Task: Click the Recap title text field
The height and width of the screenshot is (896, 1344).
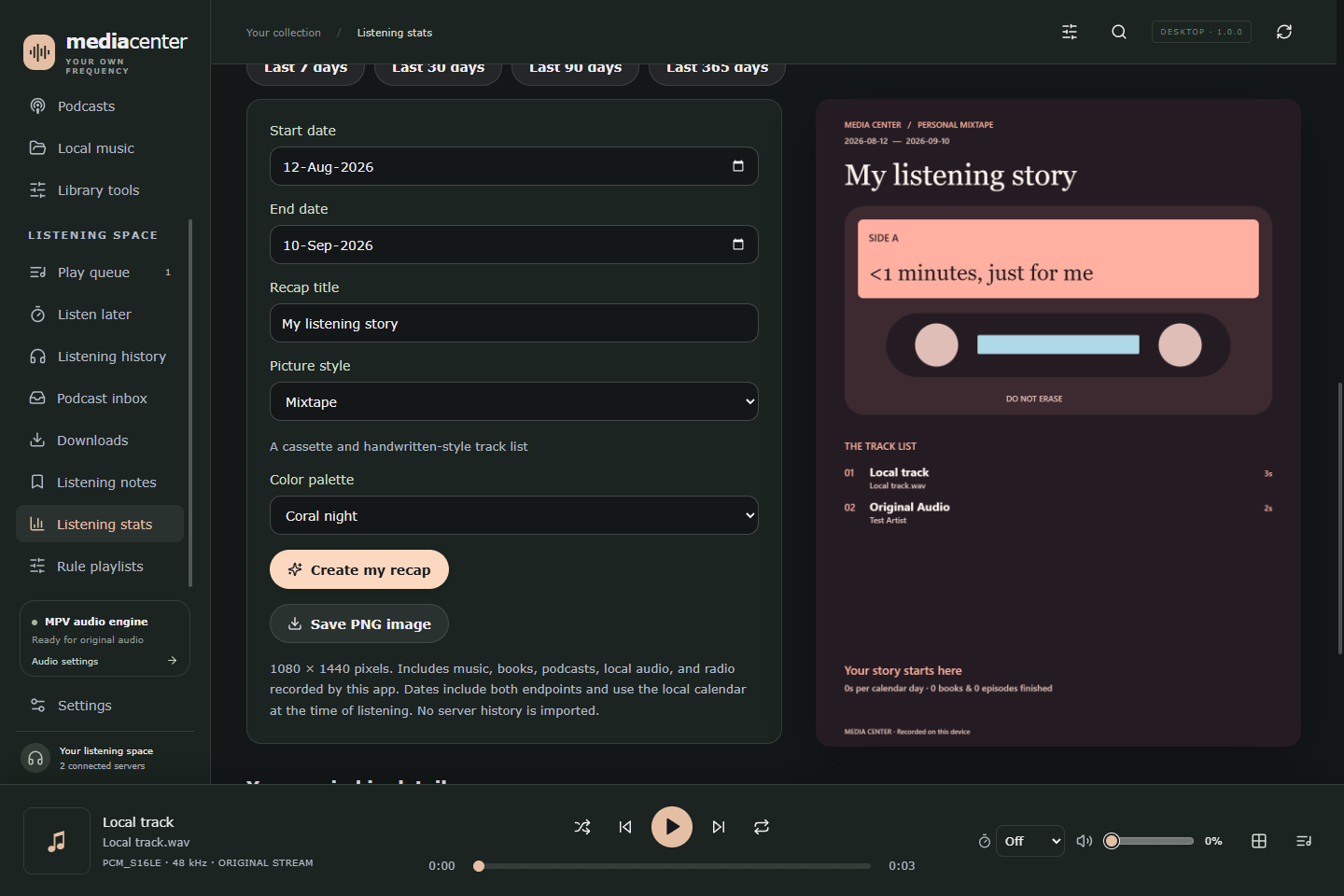Action: point(514,323)
